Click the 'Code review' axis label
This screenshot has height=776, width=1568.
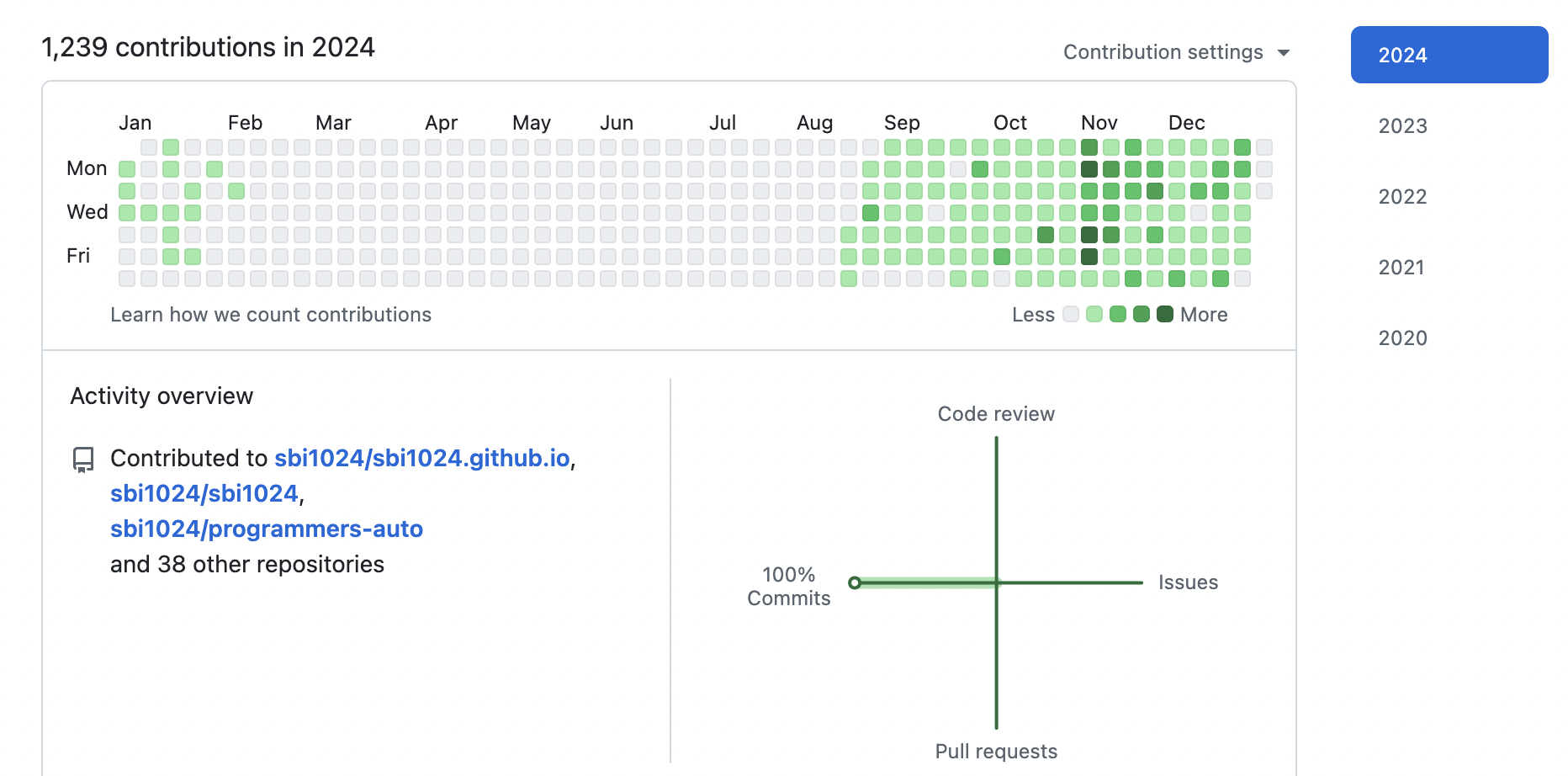pos(996,414)
